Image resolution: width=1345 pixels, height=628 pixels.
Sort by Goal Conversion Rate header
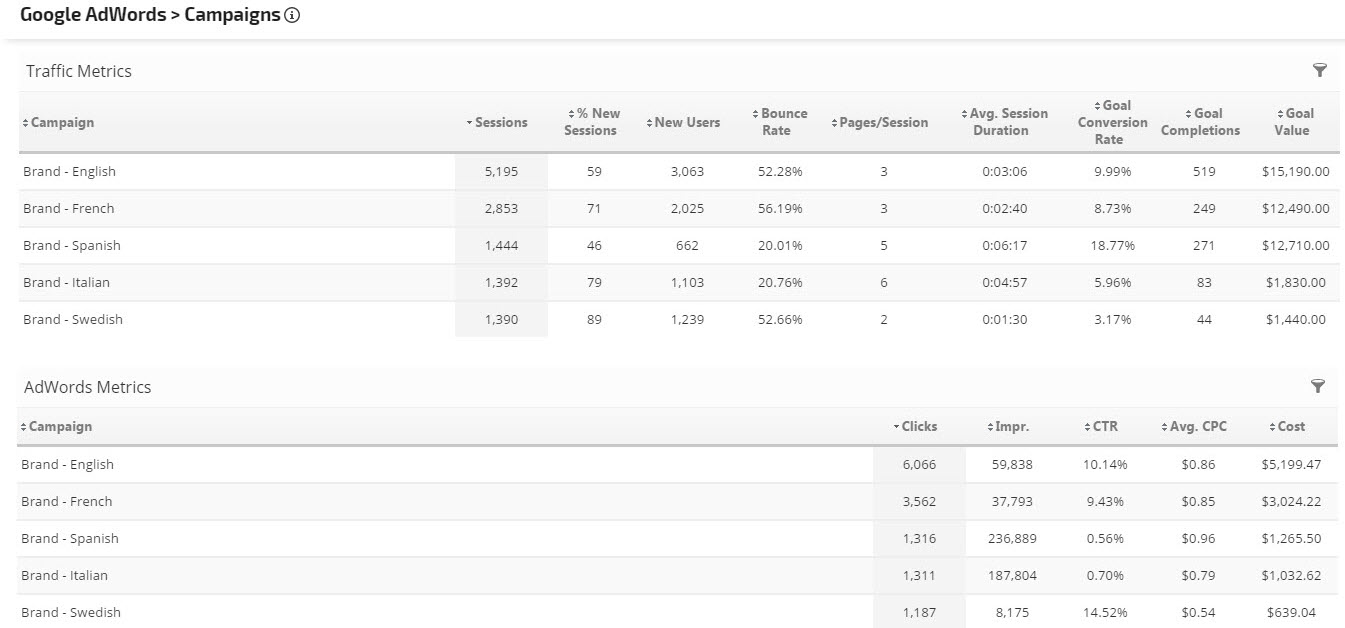click(x=1111, y=122)
